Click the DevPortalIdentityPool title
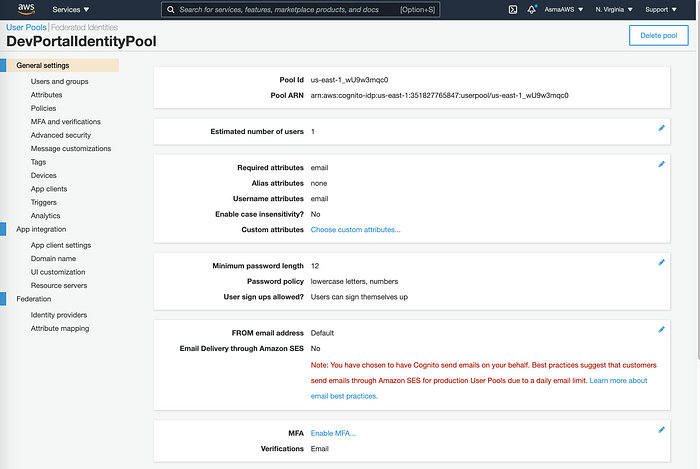This screenshot has width=700, height=469. (81, 42)
